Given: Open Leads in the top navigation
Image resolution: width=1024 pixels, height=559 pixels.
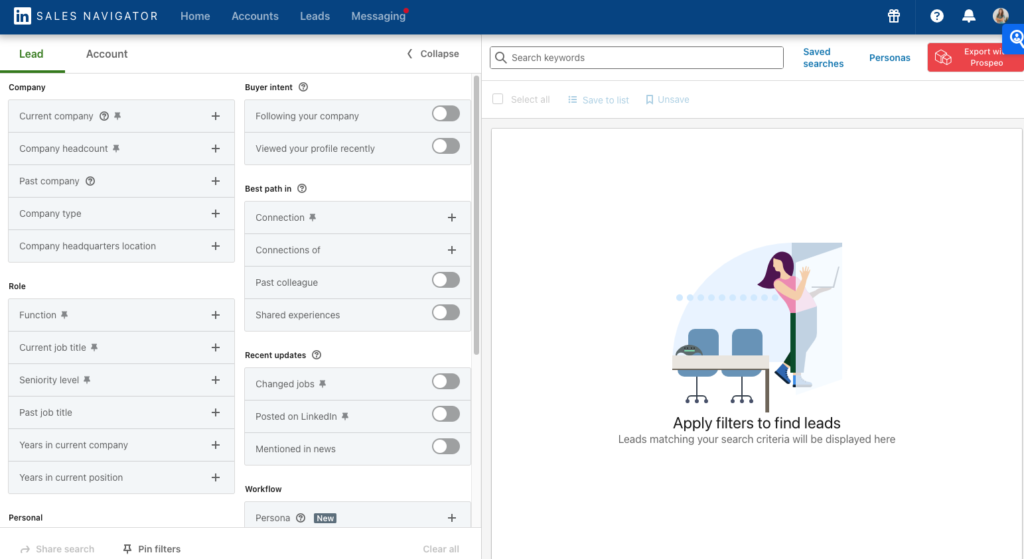Looking at the screenshot, I should coord(315,16).
